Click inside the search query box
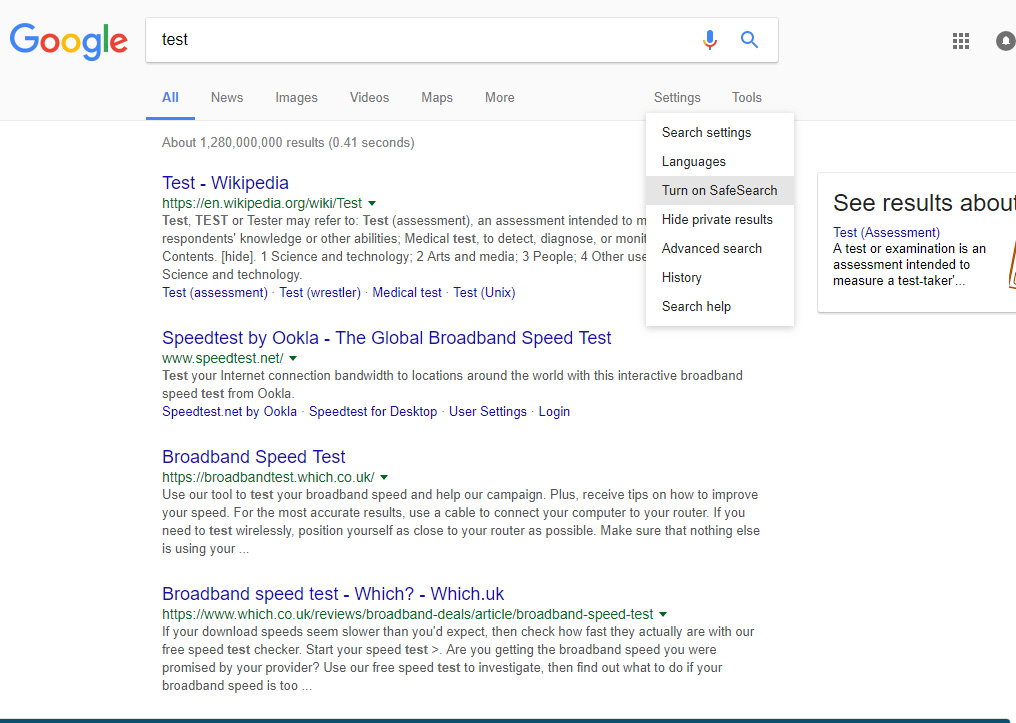The image size is (1016, 723). click(x=421, y=40)
